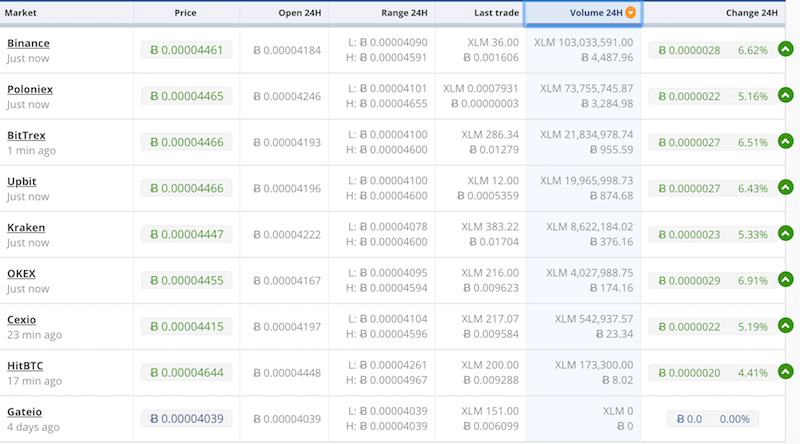Click Poloniex last trade XLM 0.0007931
800x444 pixels.
[x=481, y=88]
